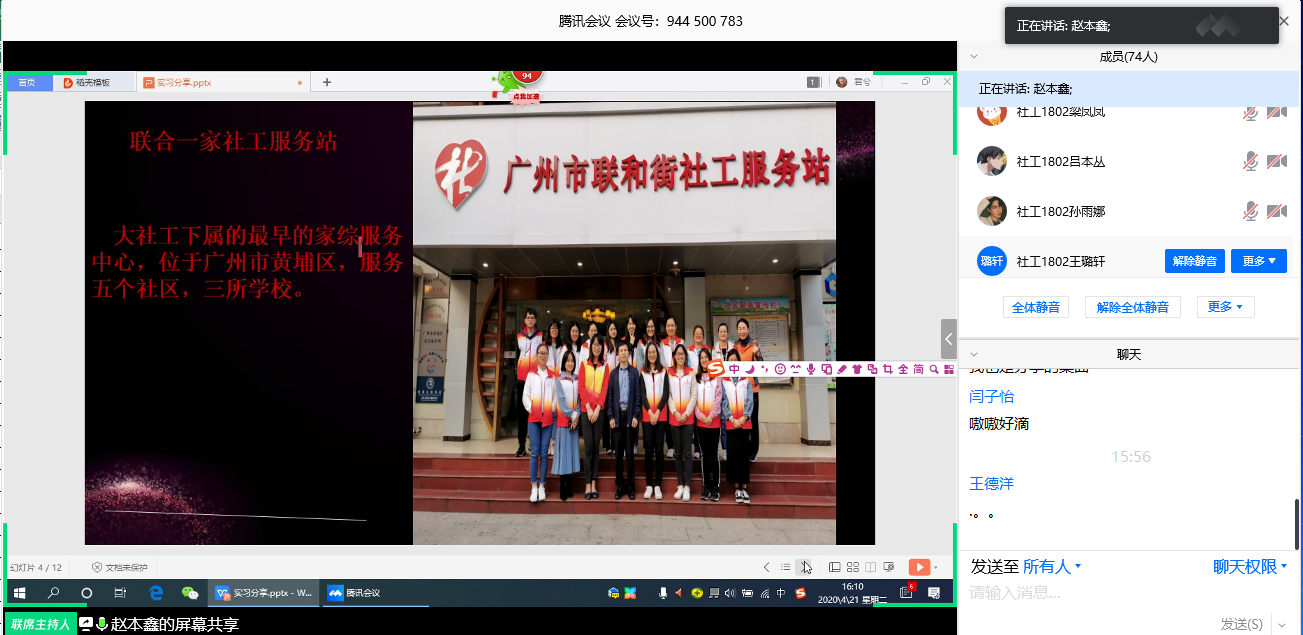Screen dimensions: 1303x635
Task: Click the Windows Start button
Action: click(x=19, y=593)
